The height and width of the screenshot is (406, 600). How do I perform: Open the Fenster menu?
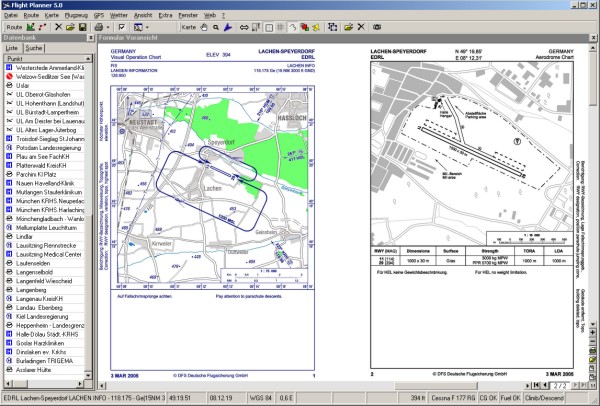click(x=188, y=15)
